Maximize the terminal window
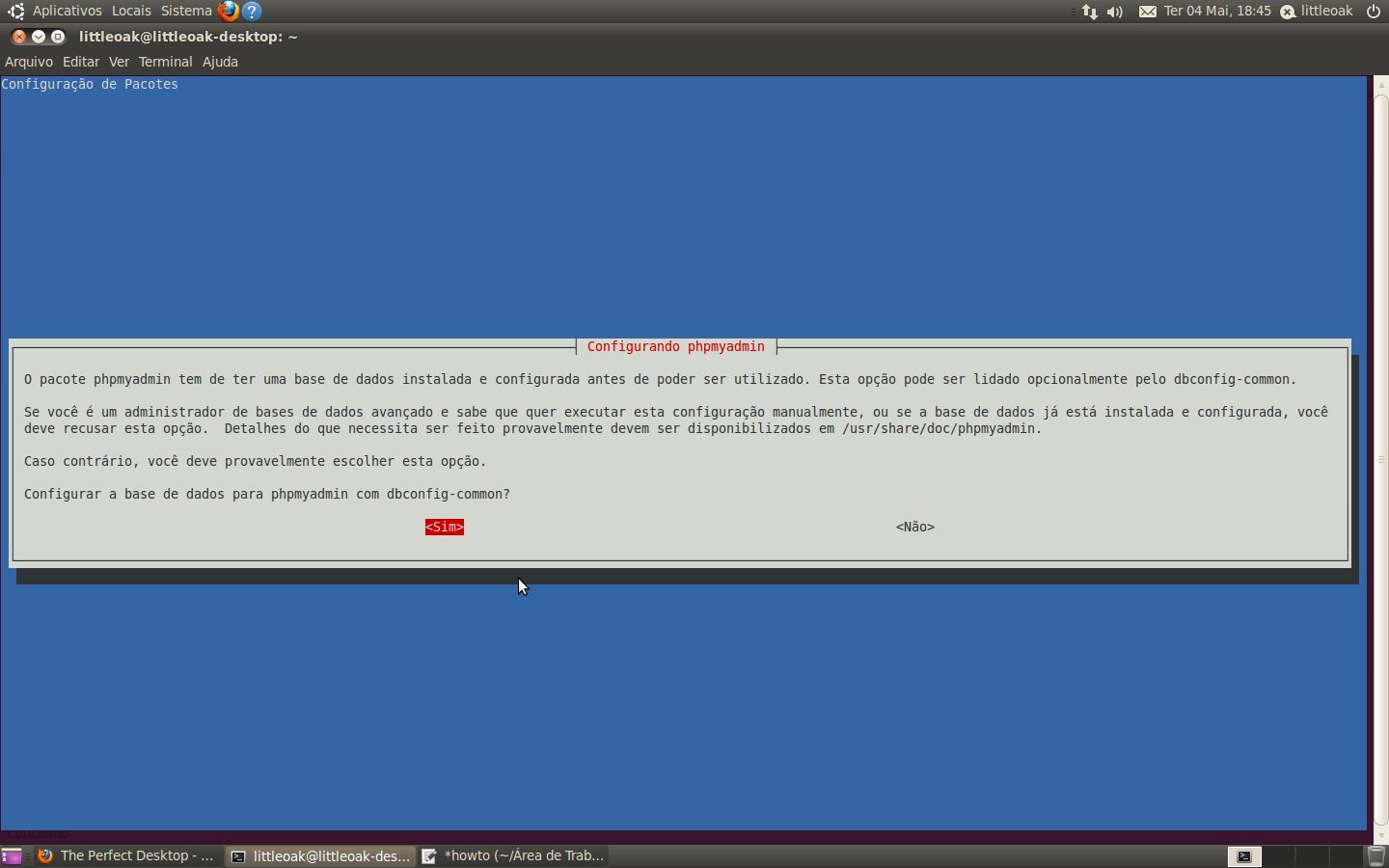Screen dimensions: 1389x868 [58, 37]
